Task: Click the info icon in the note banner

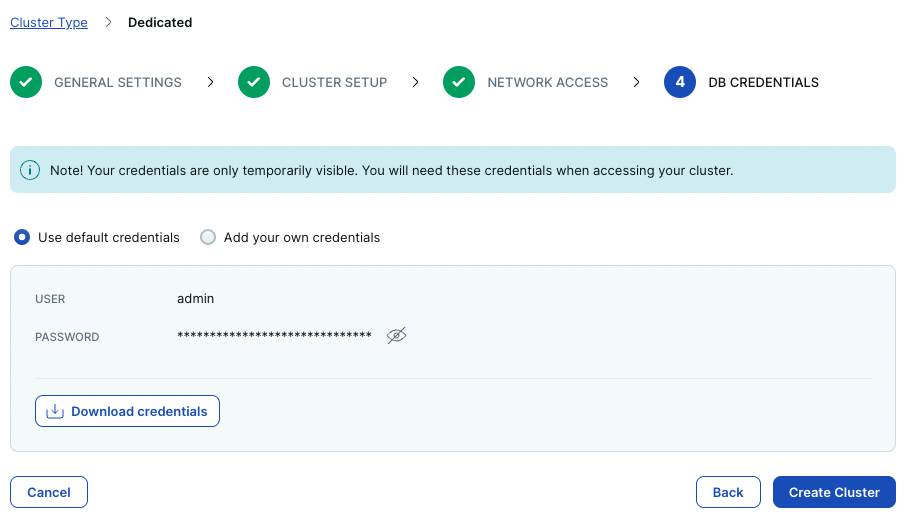Action: 30,170
